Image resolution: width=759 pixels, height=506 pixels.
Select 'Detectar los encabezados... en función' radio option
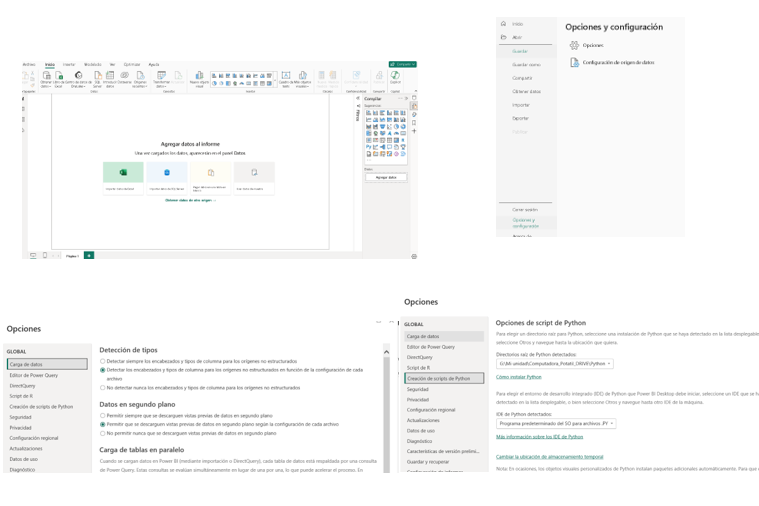click(x=103, y=370)
